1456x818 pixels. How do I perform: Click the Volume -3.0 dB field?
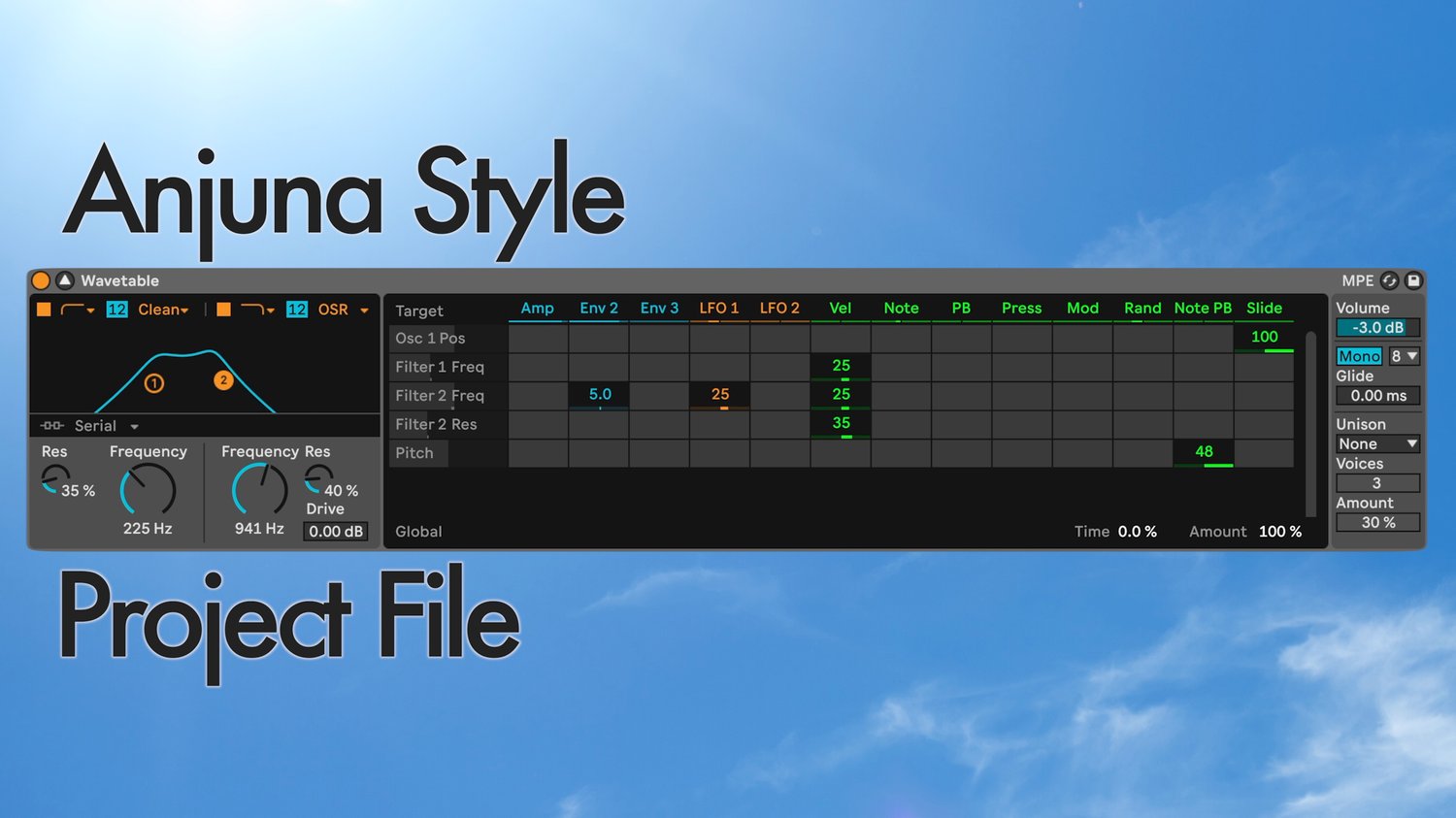[x=1378, y=328]
